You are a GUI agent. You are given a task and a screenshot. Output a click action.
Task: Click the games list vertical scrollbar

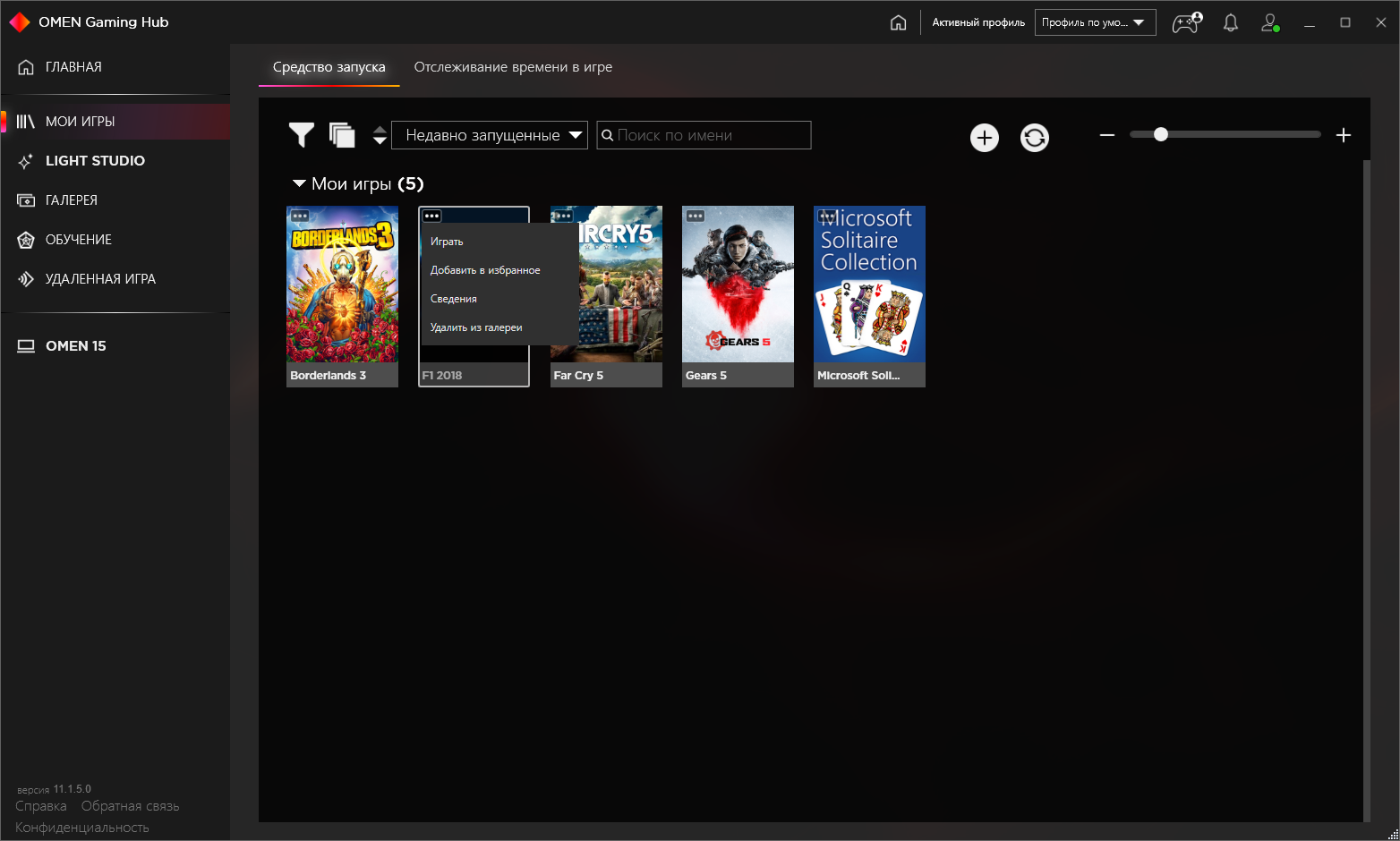point(1367,490)
